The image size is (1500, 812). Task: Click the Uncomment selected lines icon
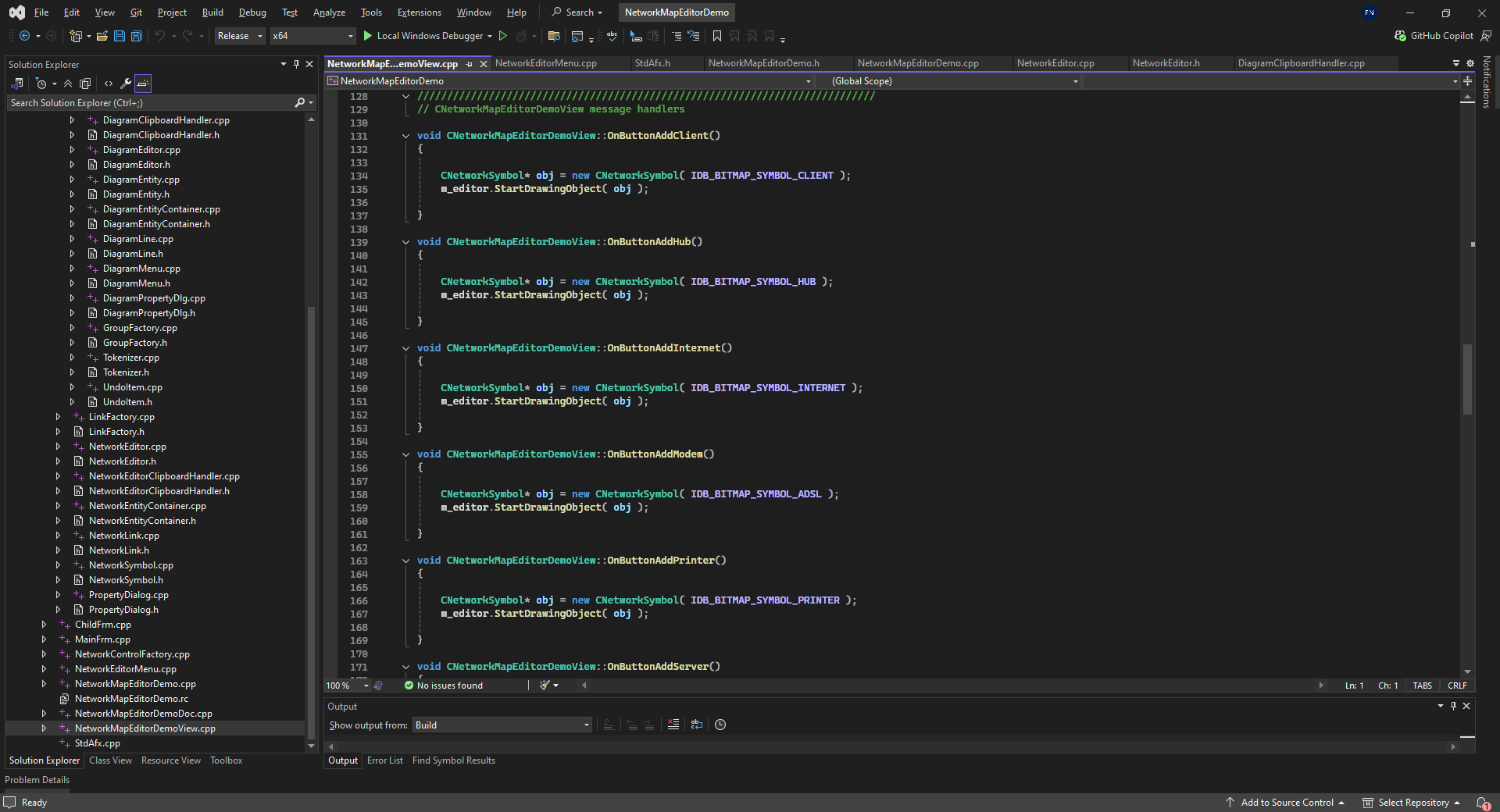693,36
